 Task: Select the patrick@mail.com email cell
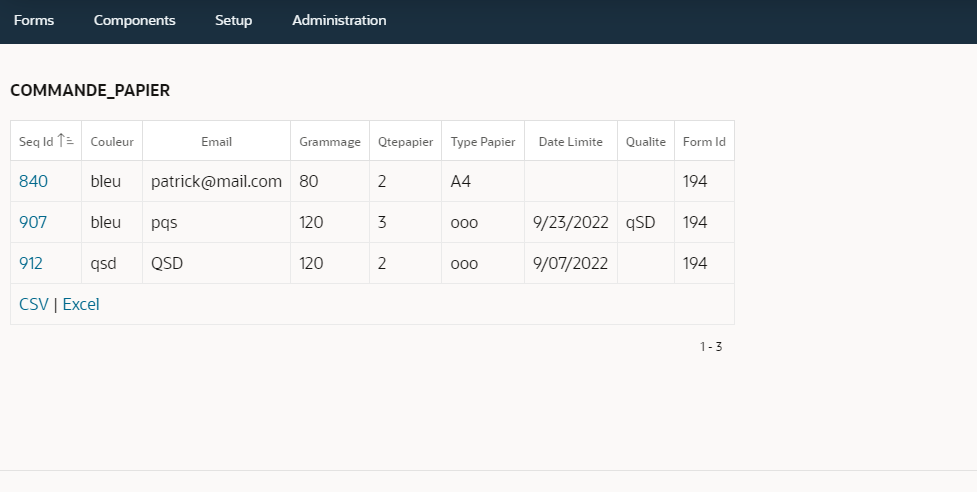pyautogui.click(x=216, y=181)
